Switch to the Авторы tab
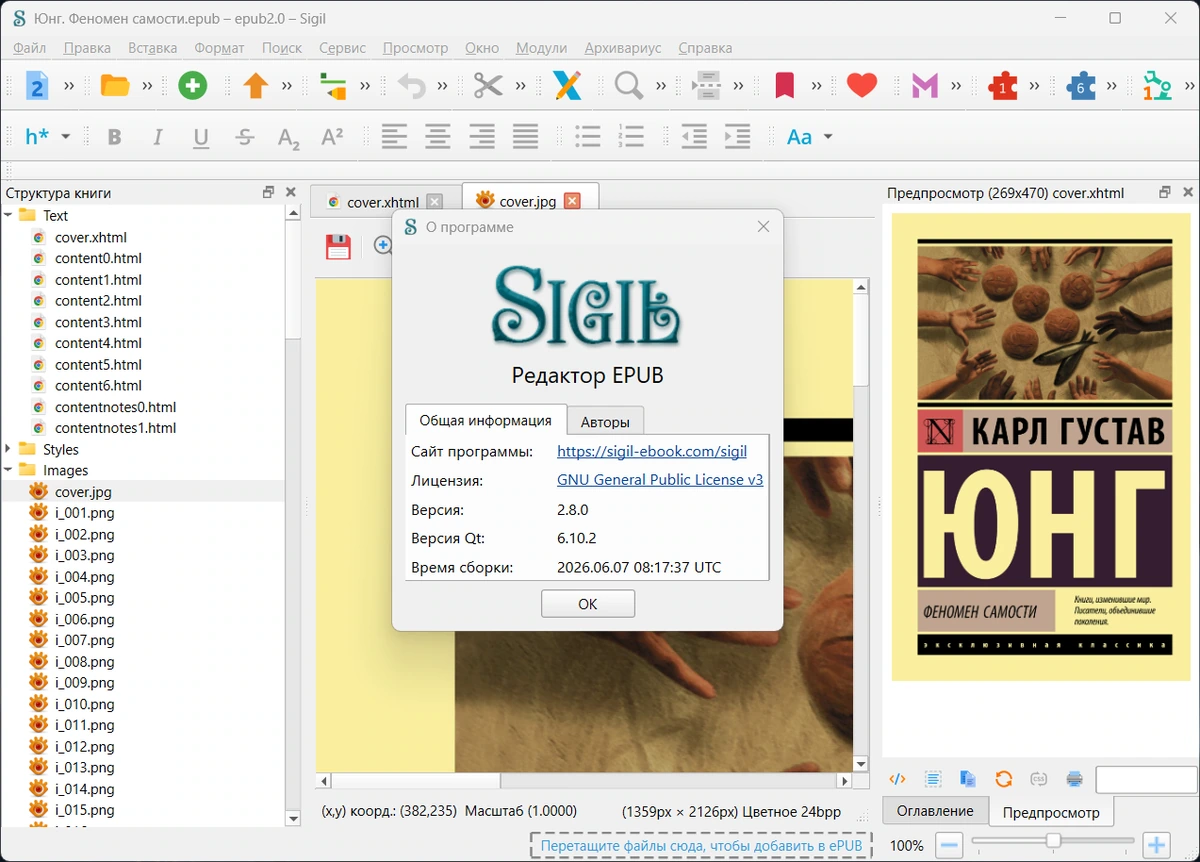This screenshot has height=862, width=1200. click(x=605, y=422)
